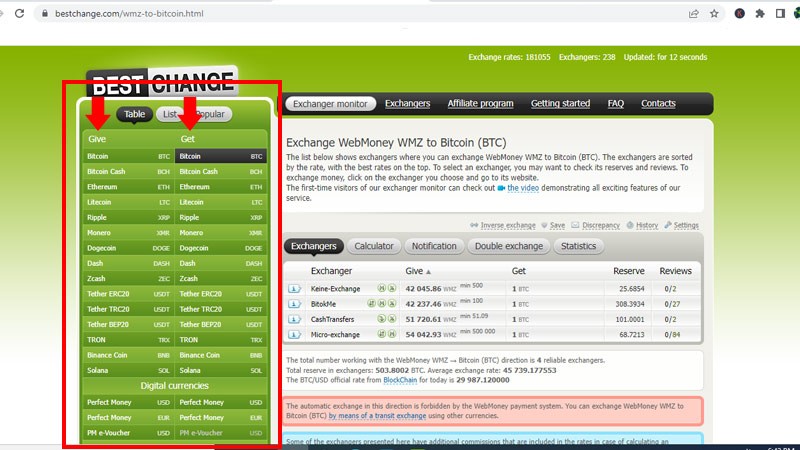Click the Save exchange direction link

(x=553, y=226)
